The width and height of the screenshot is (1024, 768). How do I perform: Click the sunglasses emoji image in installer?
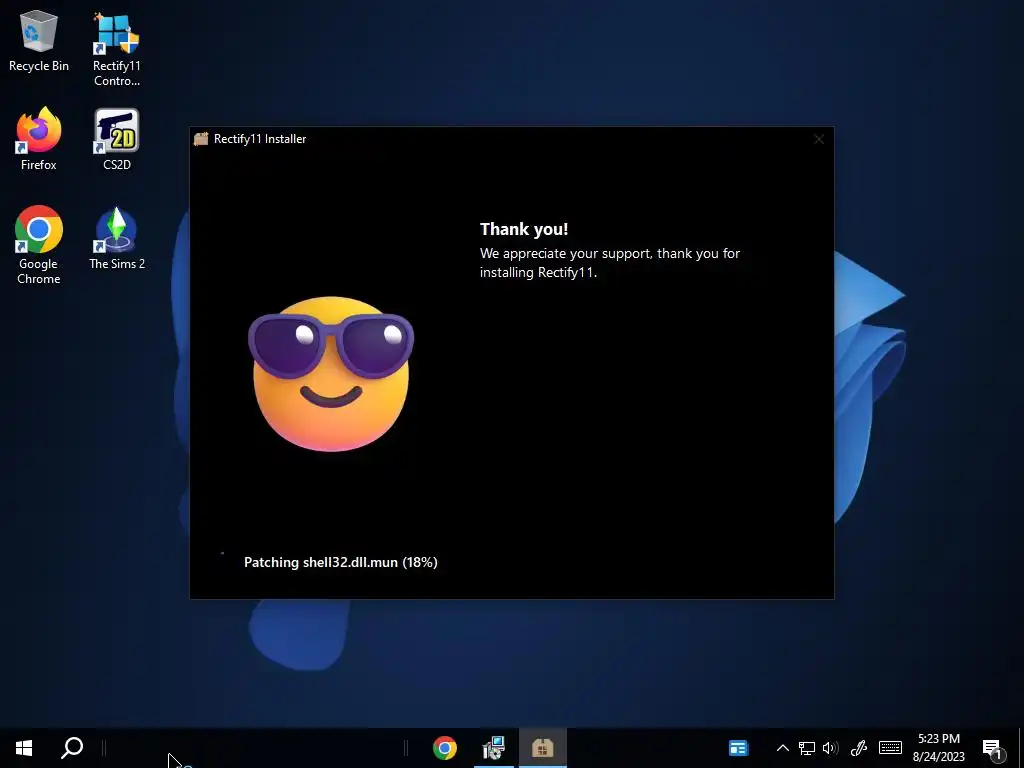(x=331, y=373)
